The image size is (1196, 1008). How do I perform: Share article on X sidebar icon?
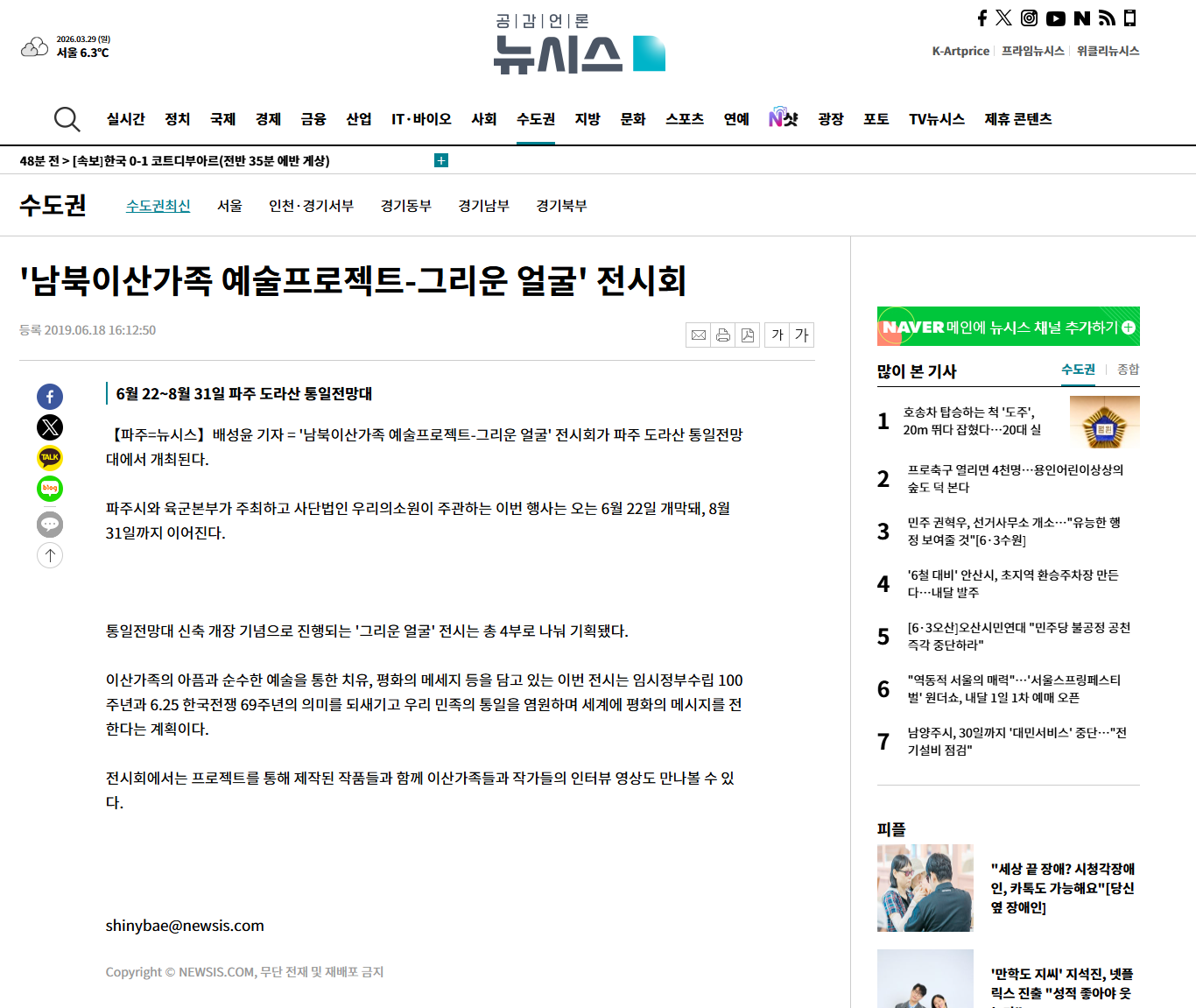50,427
